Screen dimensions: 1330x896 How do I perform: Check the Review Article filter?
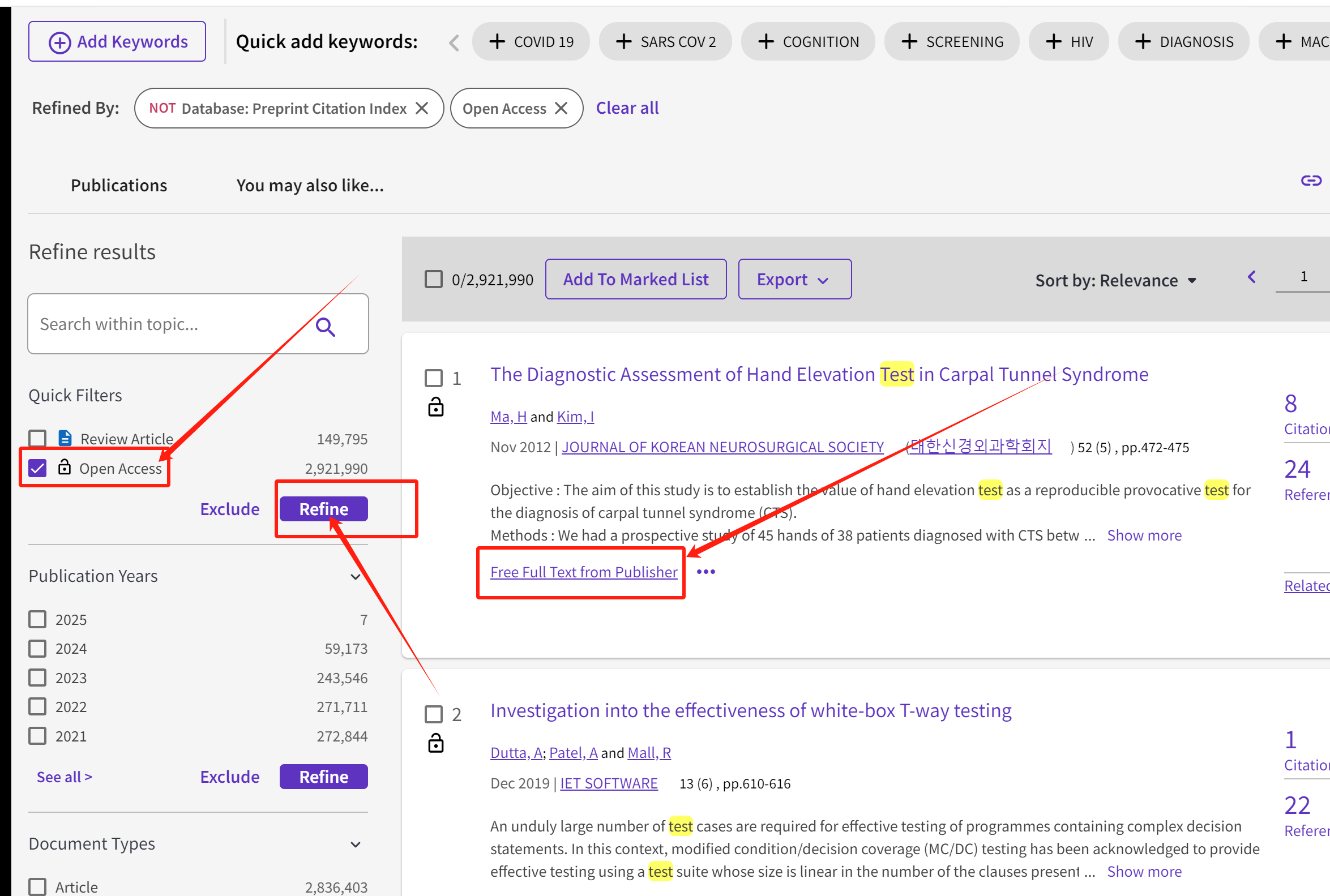coord(38,439)
